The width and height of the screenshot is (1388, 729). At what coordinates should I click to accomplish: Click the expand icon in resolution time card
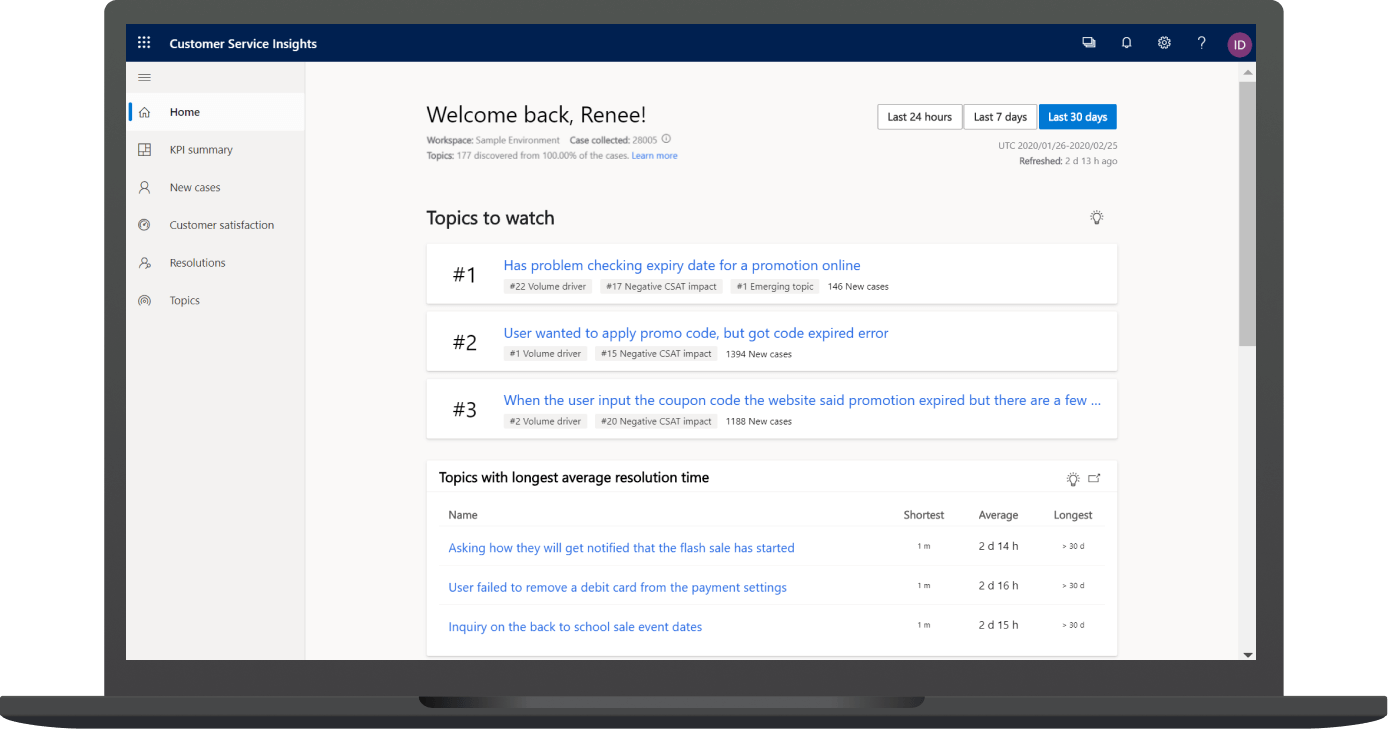pyautogui.click(x=1094, y=479)
